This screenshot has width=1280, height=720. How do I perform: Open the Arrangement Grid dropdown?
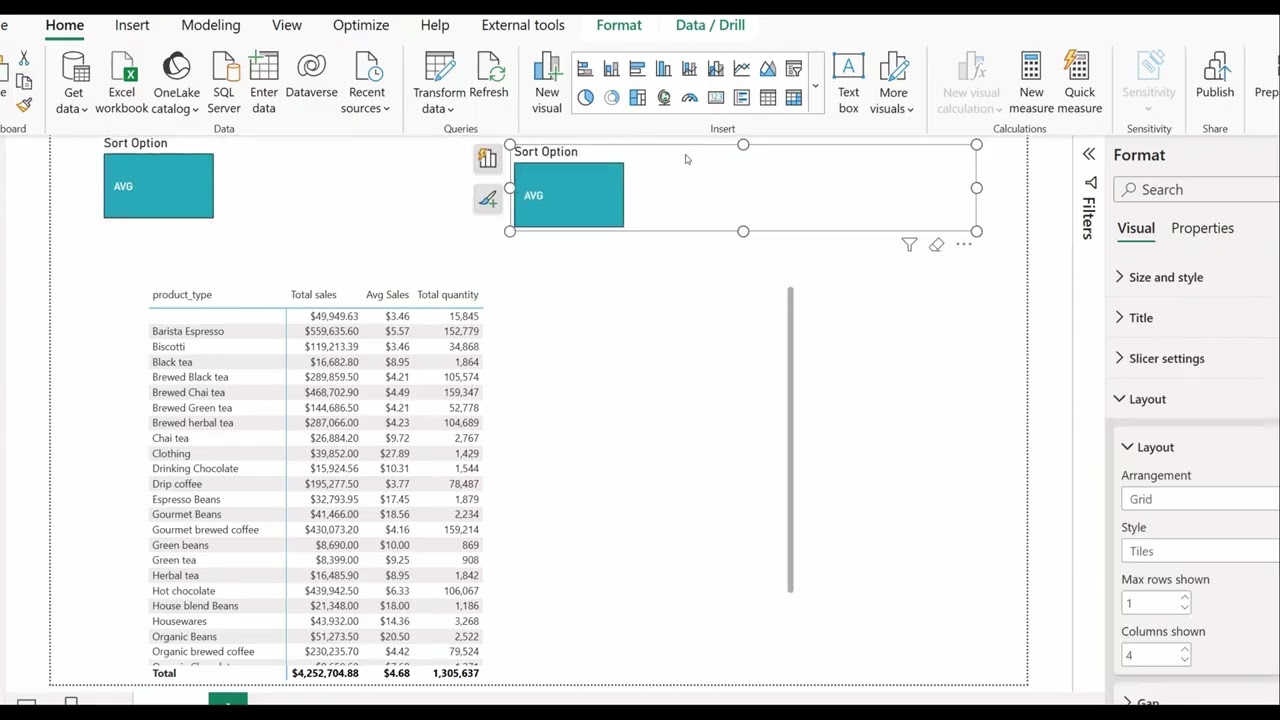pyautogui.click(x=1200, y=500)
